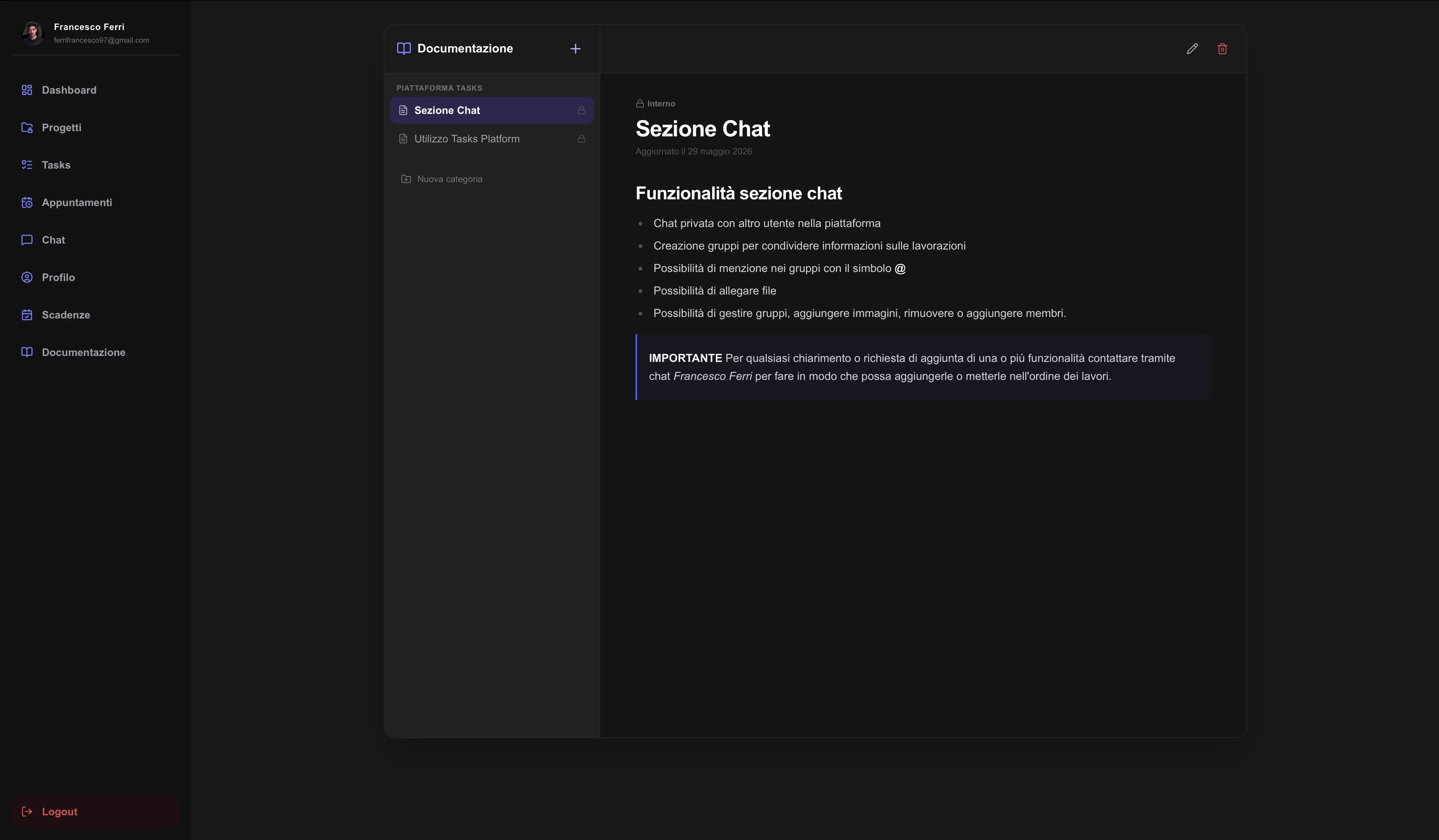The image size is (1439, 840).
Task: Click the Funzionalità sezione chat heading
Action: click(738, 193)
